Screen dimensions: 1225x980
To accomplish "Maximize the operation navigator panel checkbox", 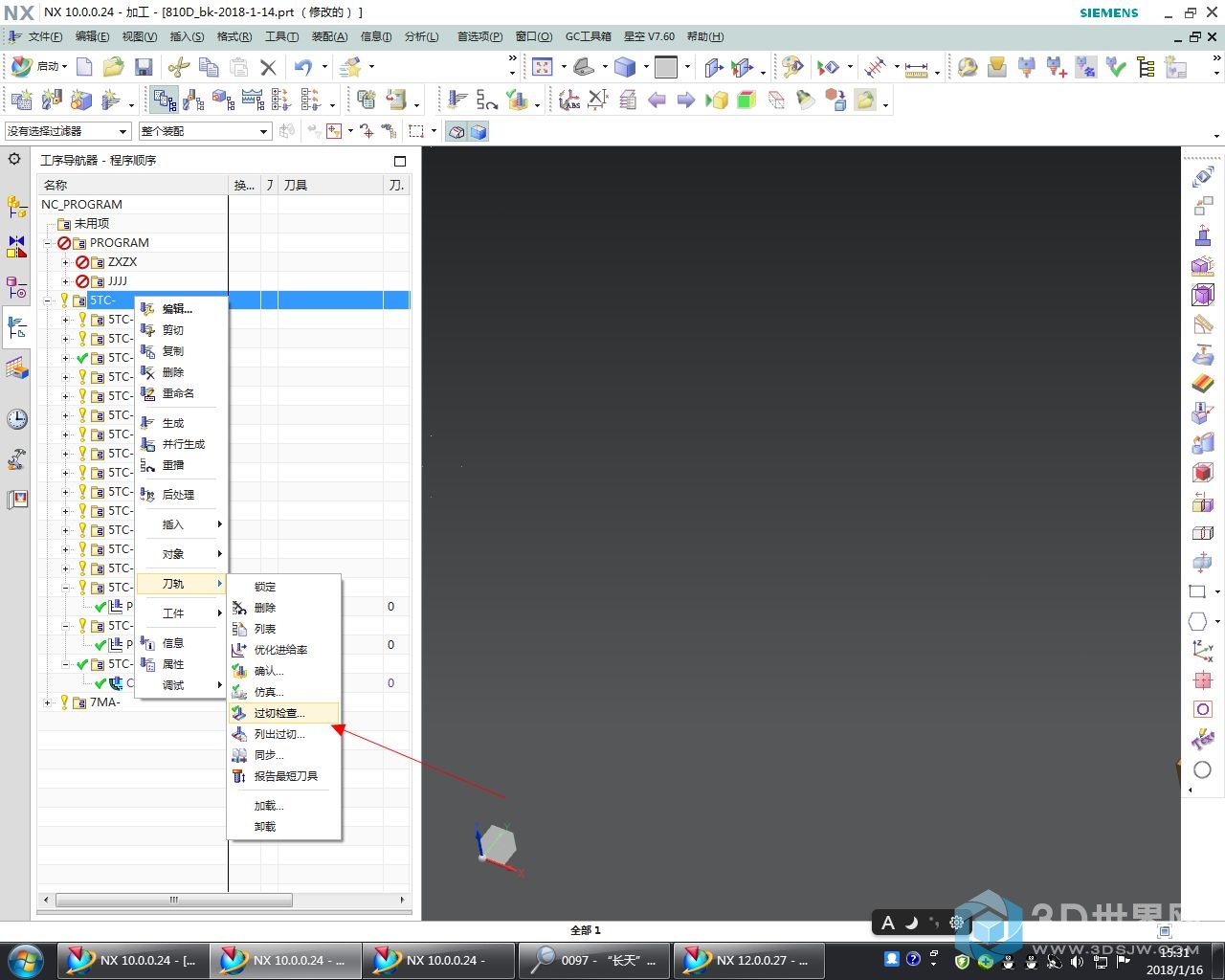I will (400, 161).
